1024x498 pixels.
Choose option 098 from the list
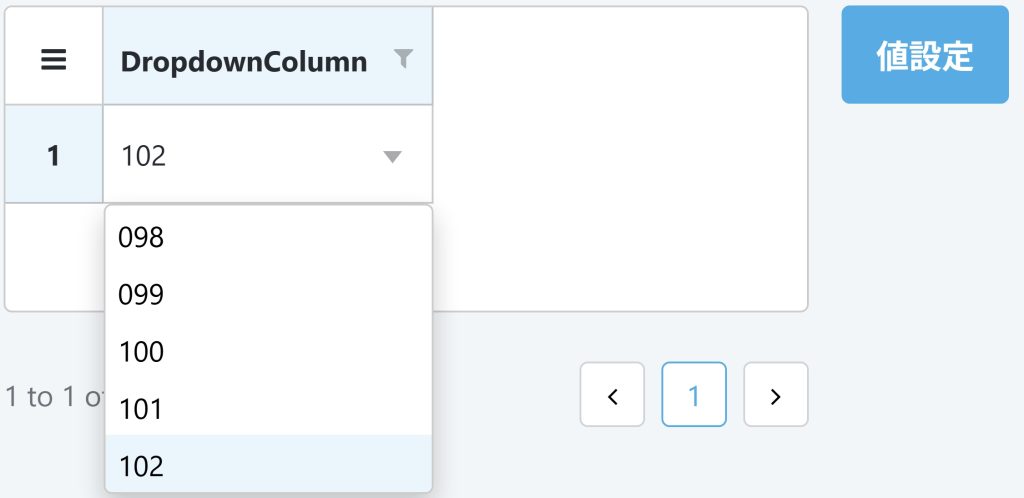[x=268, y=238]
